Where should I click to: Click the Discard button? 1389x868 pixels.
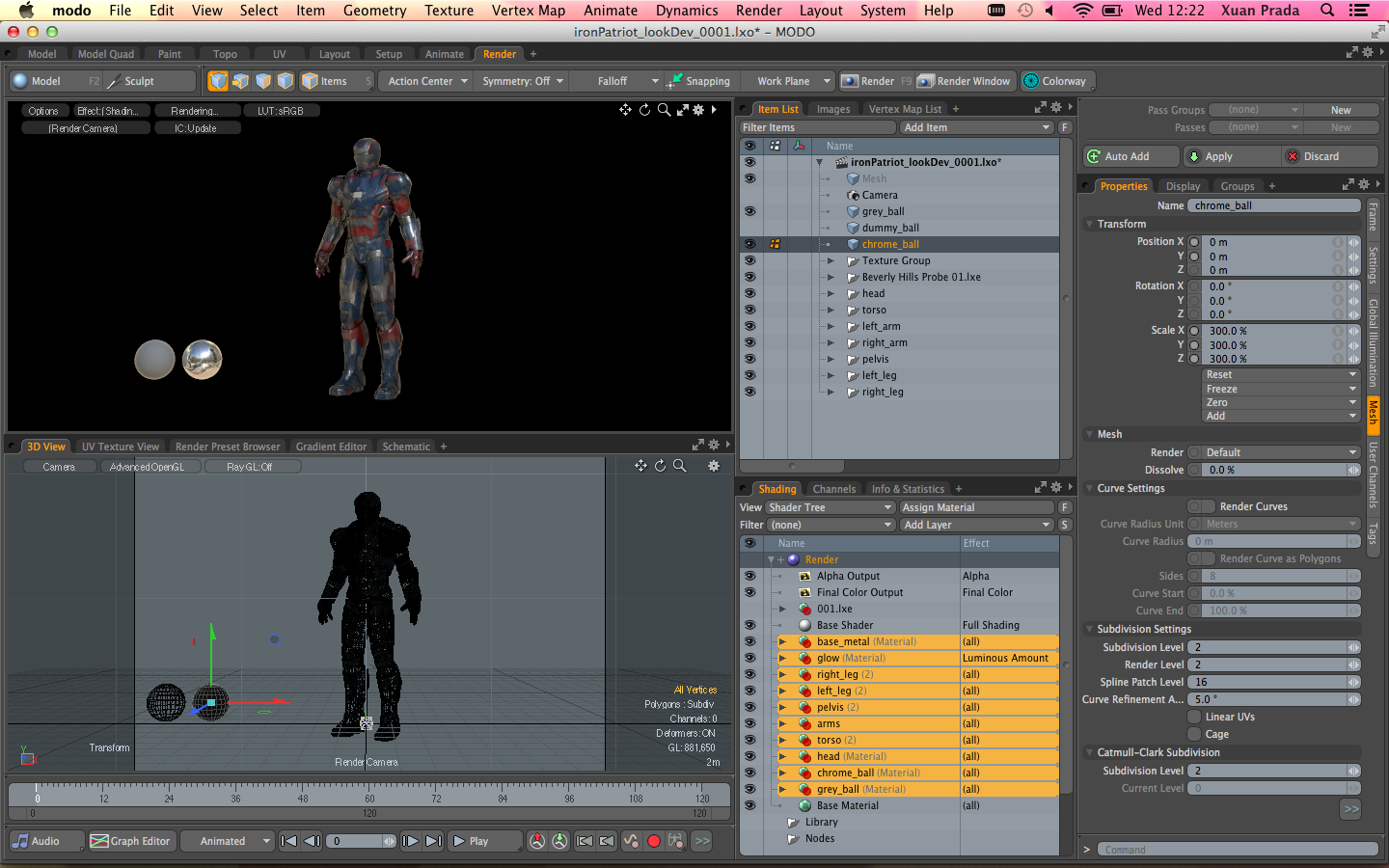pos(1330,156)
